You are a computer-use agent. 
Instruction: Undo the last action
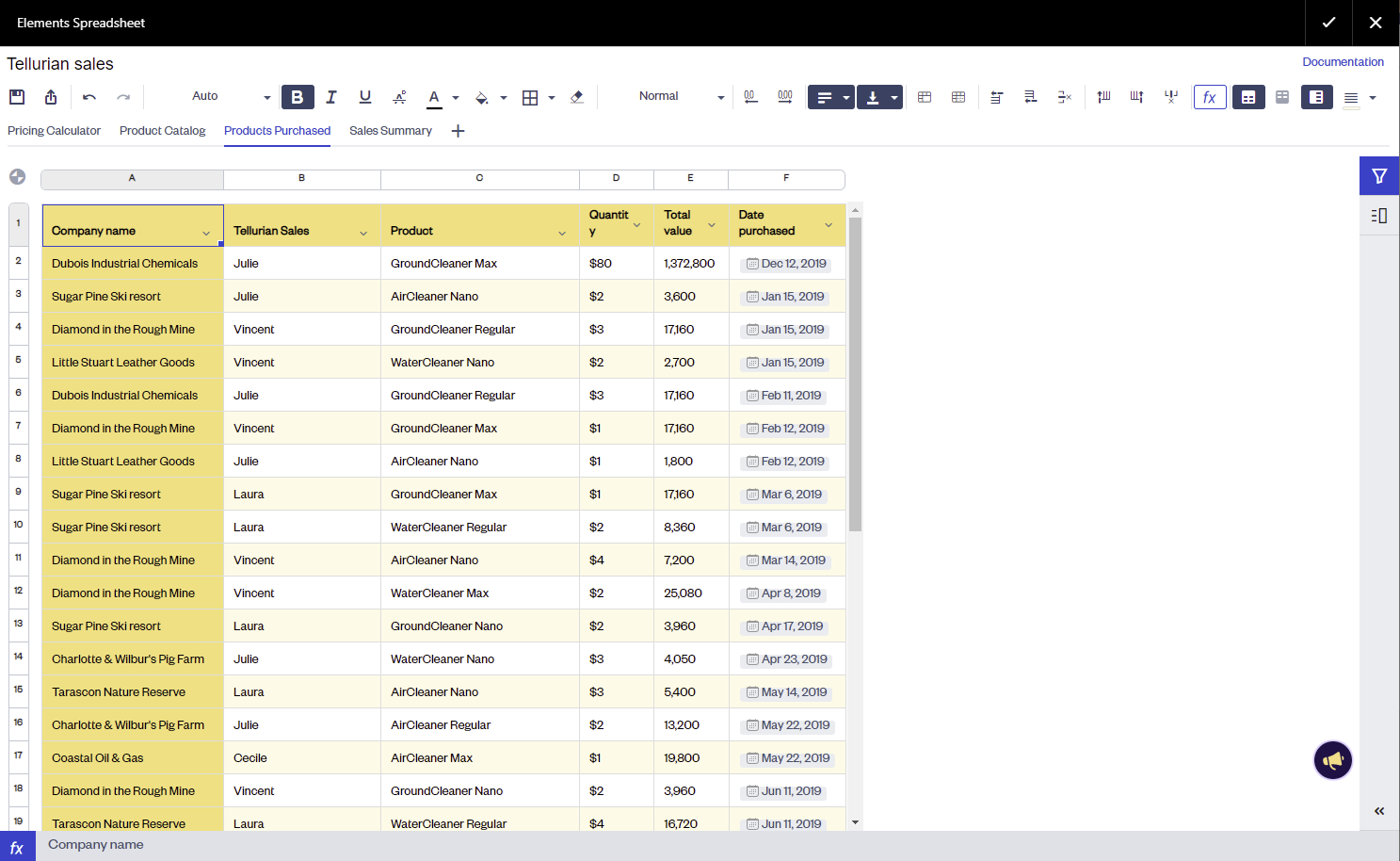pos(89,97)
